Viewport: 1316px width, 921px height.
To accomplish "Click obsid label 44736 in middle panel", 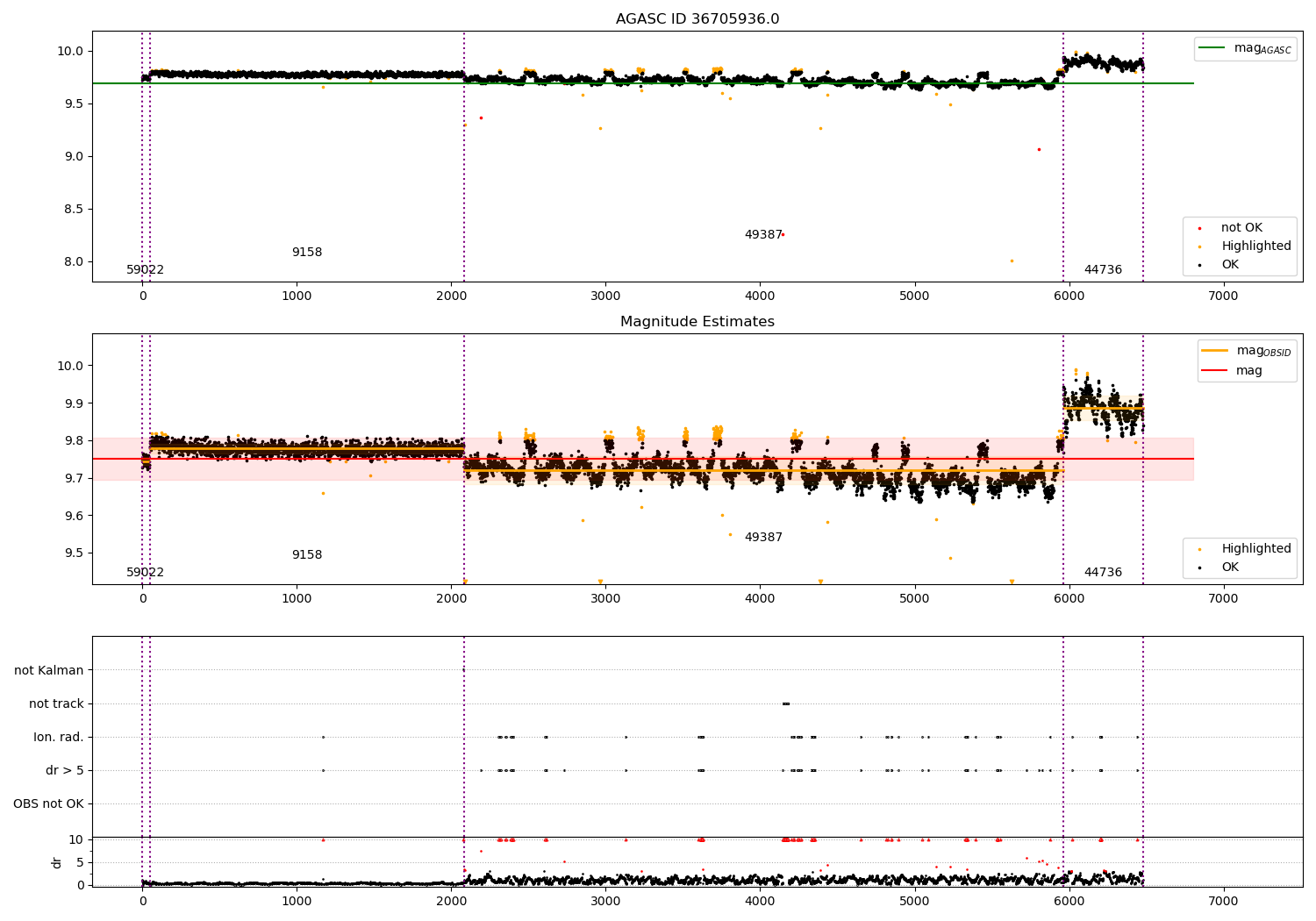I will click(x=1103, y=573).
